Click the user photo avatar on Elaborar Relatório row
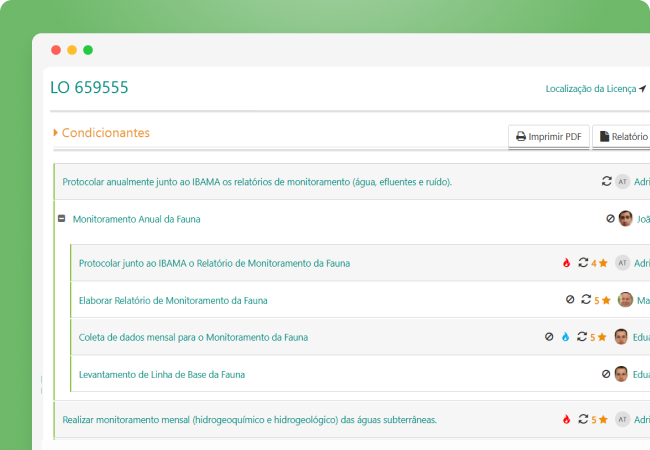Screen dimensions: 650x450 tap(625, 300)
